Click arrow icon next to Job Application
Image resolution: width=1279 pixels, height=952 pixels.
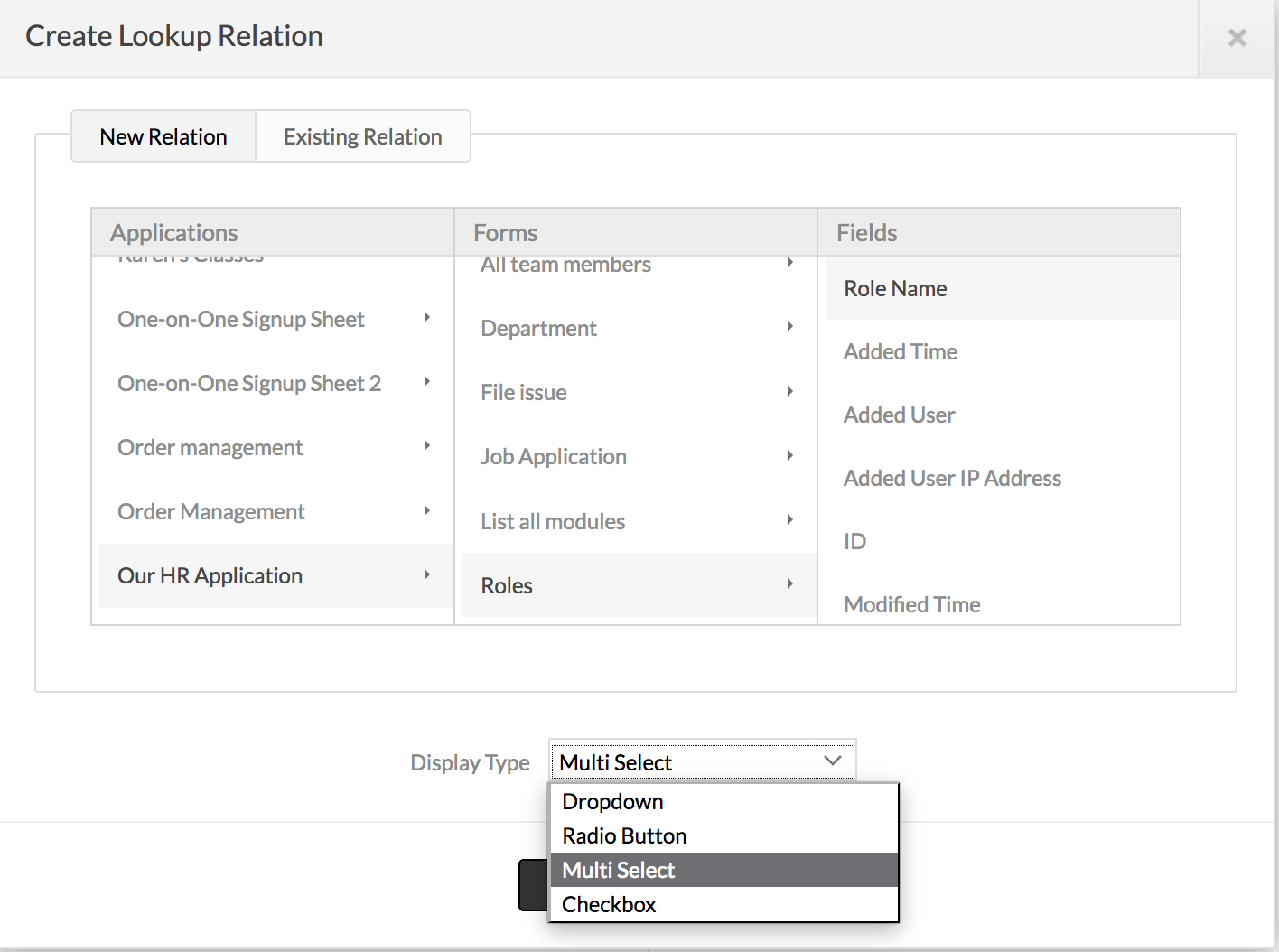pos(789,455)
